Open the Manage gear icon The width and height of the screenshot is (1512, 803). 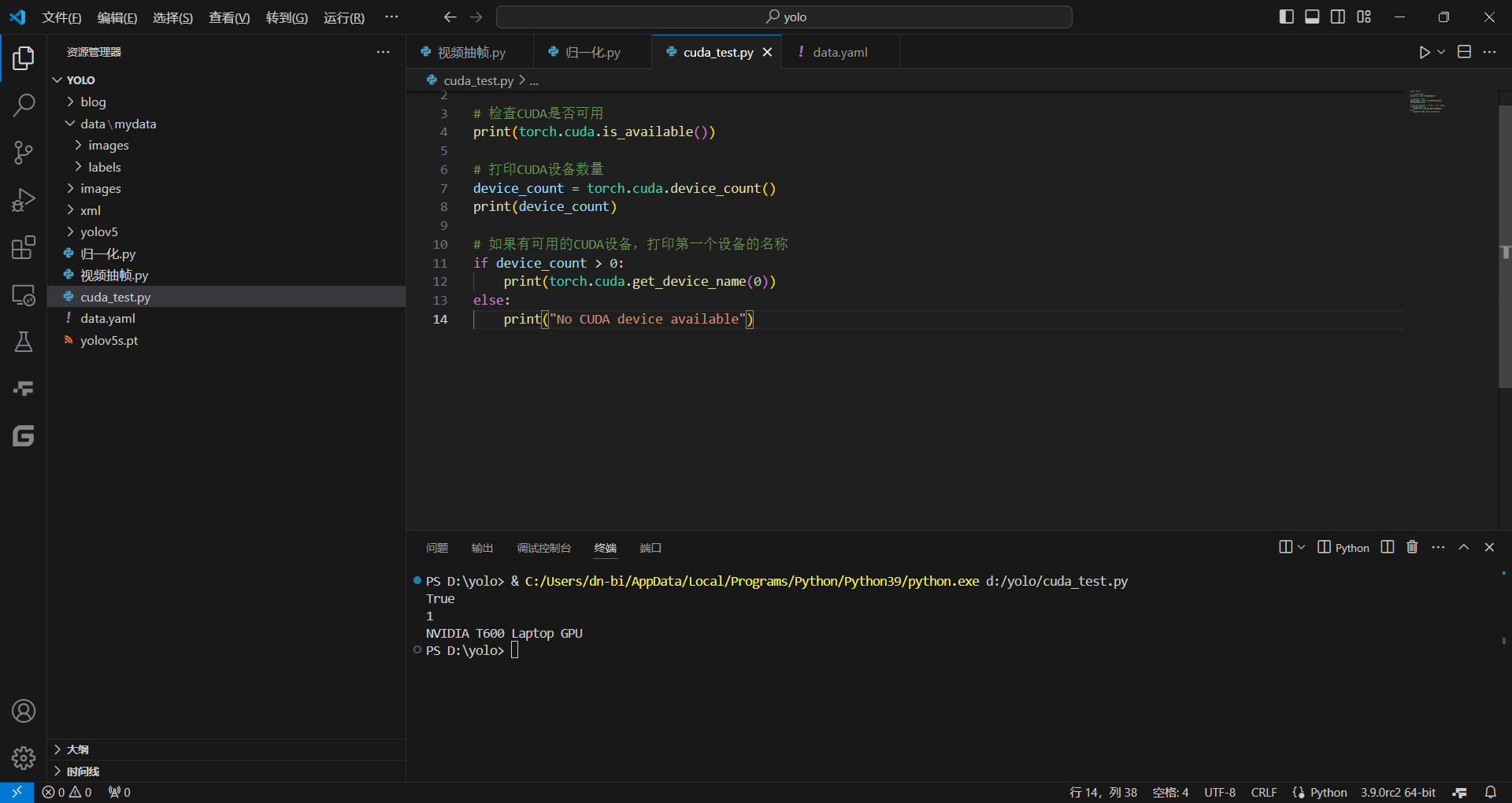pos(24,758)
